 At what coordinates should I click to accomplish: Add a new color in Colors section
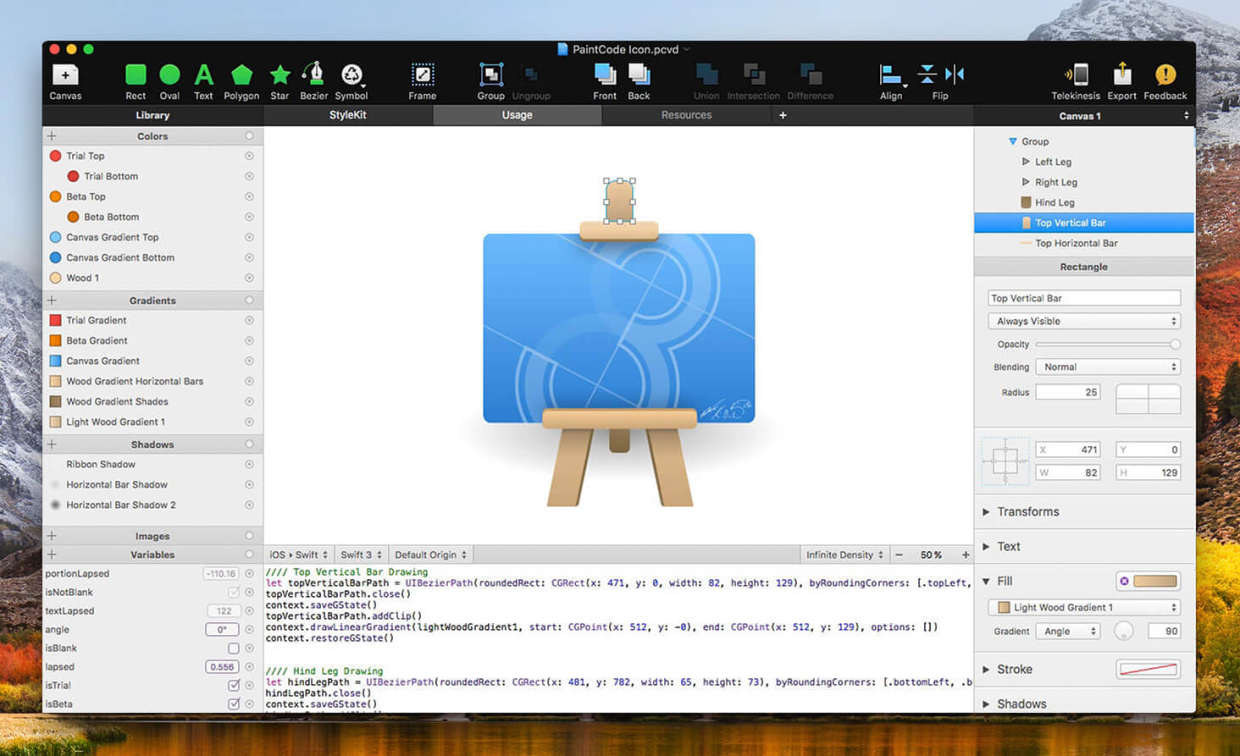click(x=52, y=136)
